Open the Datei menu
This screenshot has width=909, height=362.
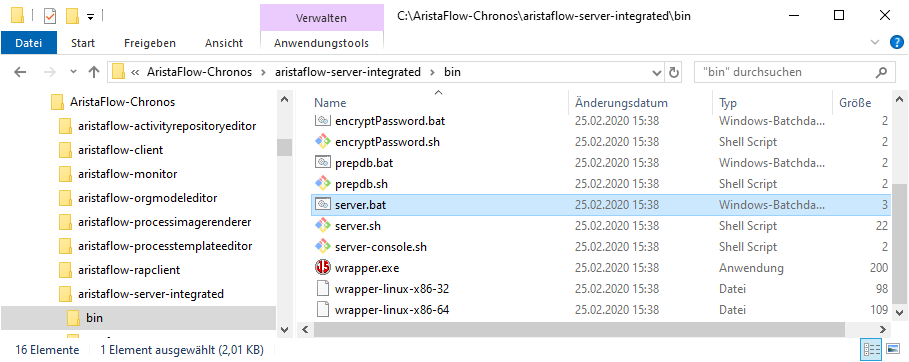tap(29, 43)
